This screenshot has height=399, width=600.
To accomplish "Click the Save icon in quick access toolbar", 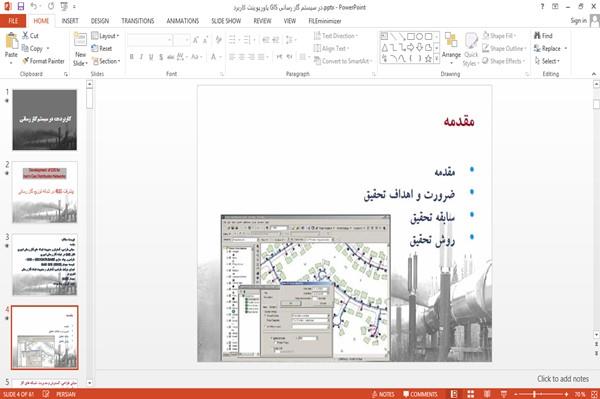I will (x=21, y=7).
